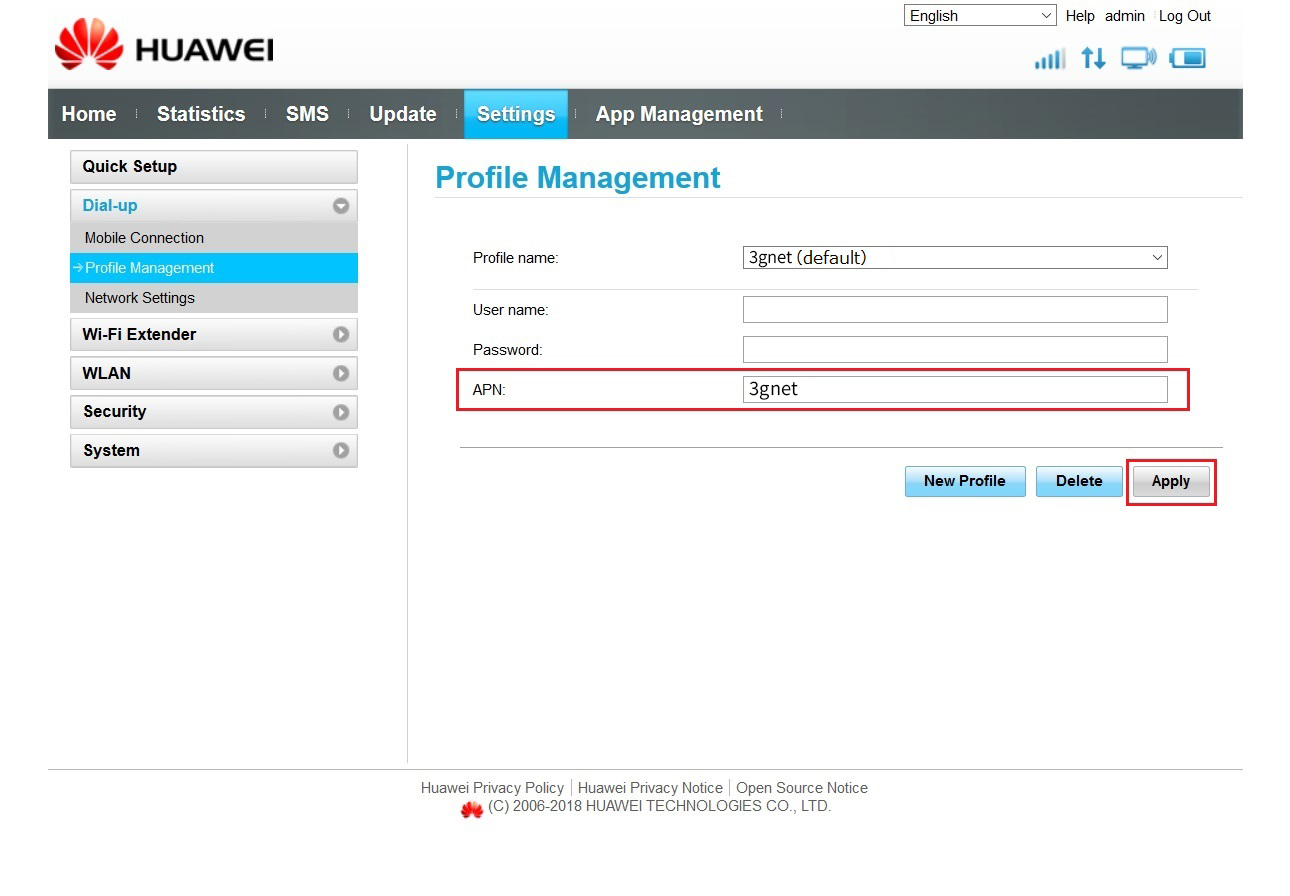This screenshot has height=896, width=1290.
Task: Expand the System section
Action: (x=213, y=450)
